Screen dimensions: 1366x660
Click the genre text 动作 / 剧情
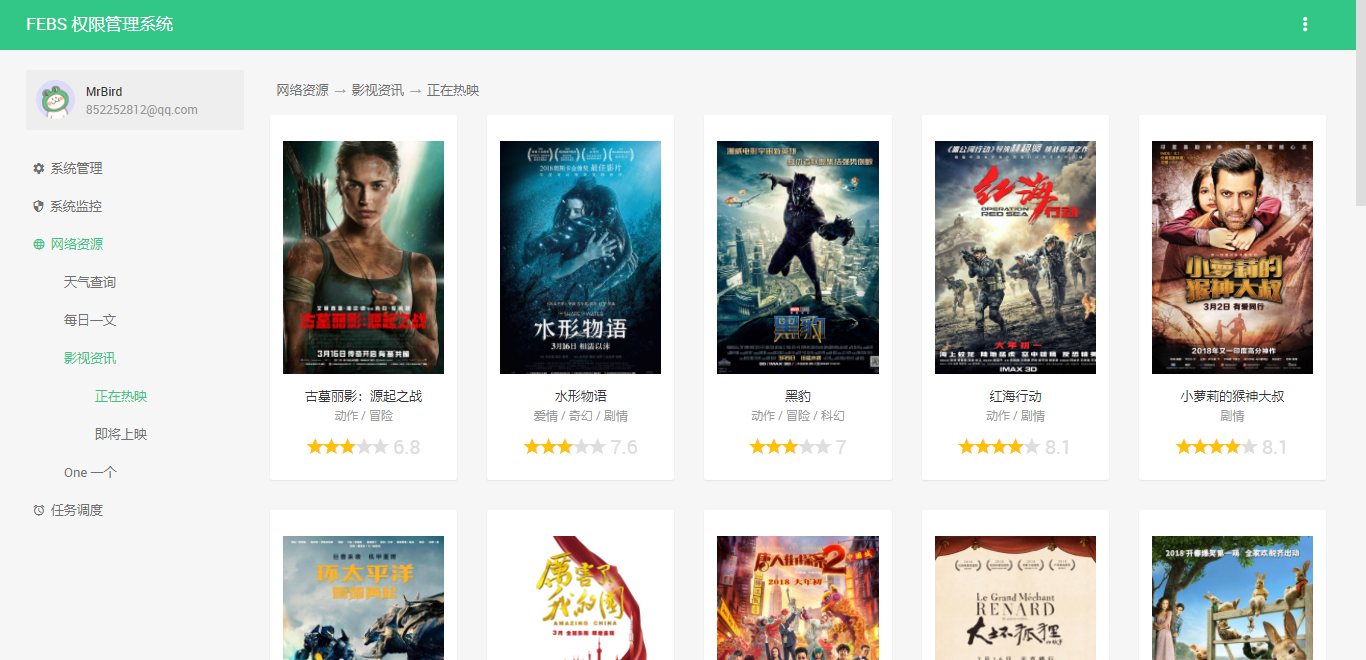click(1015, 416)
